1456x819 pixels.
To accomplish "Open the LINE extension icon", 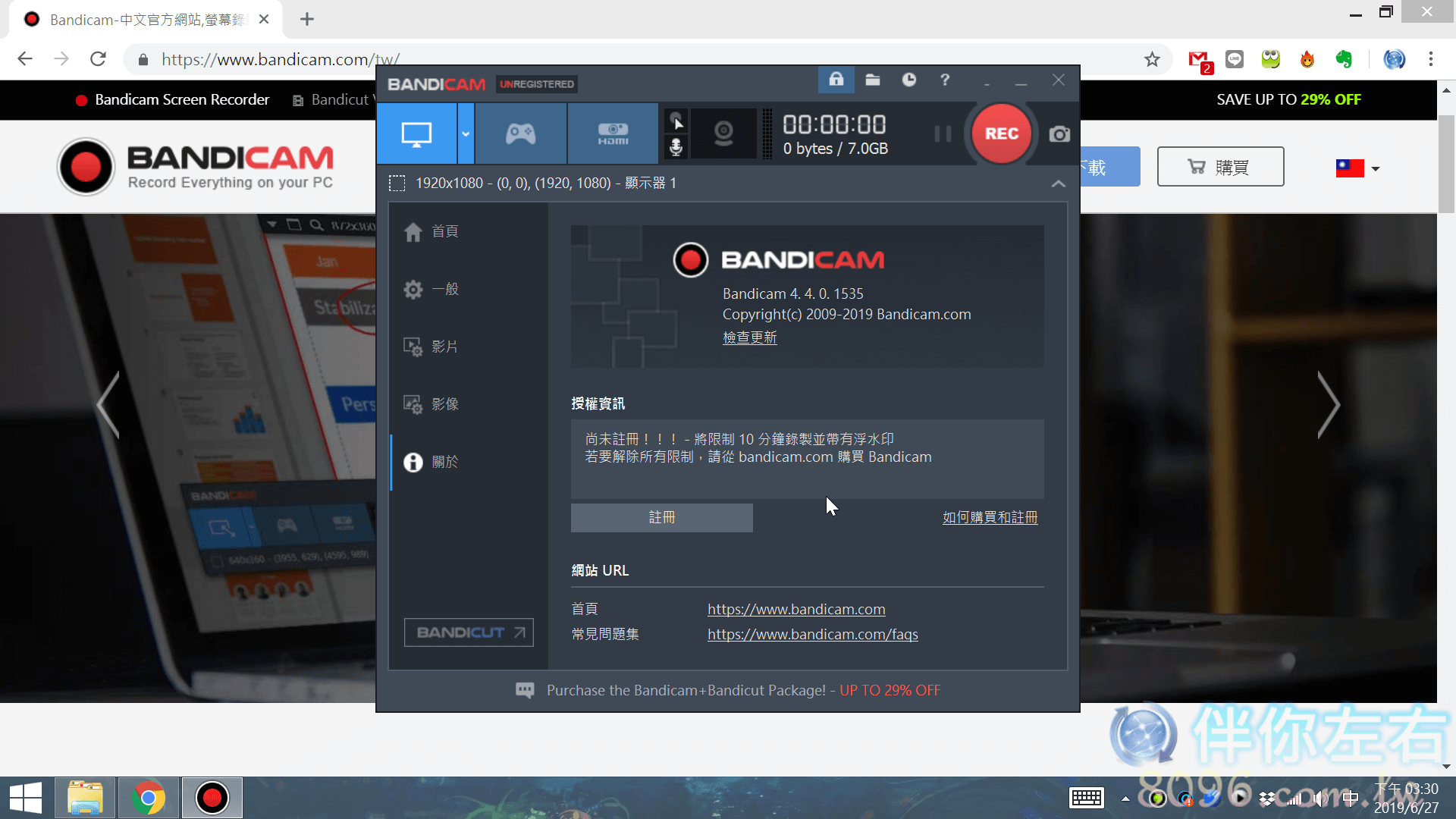I will pos(1235,59).
